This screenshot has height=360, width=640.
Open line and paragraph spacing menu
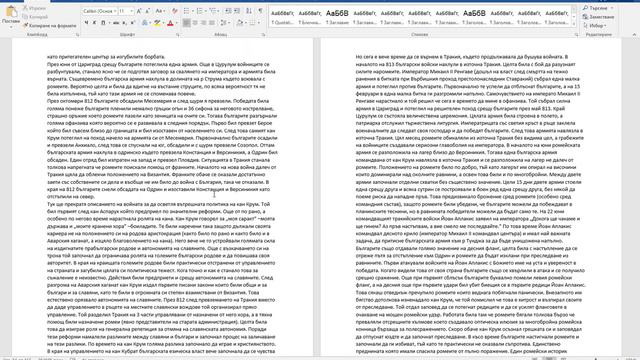[224, 23]
